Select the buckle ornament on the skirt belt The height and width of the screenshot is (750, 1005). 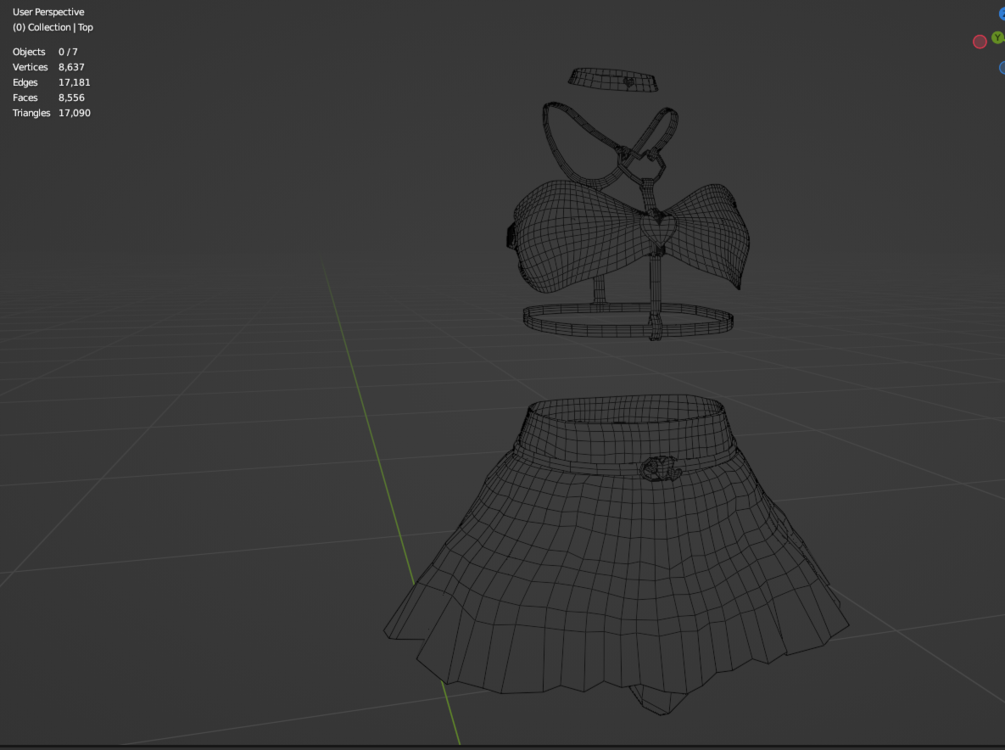[x=661, y=469]
